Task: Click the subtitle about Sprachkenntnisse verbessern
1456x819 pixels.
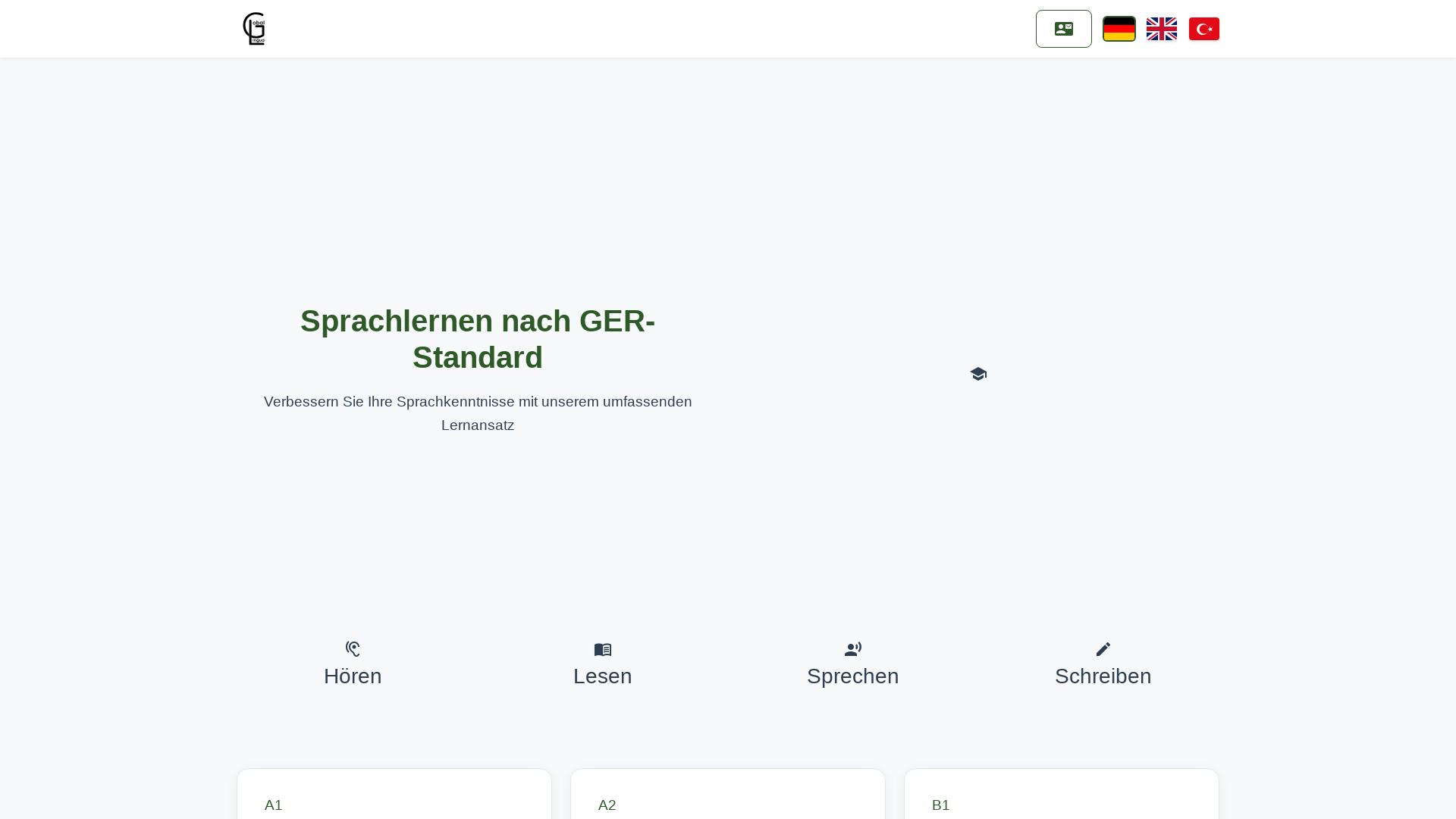Action: coord(478,413)
